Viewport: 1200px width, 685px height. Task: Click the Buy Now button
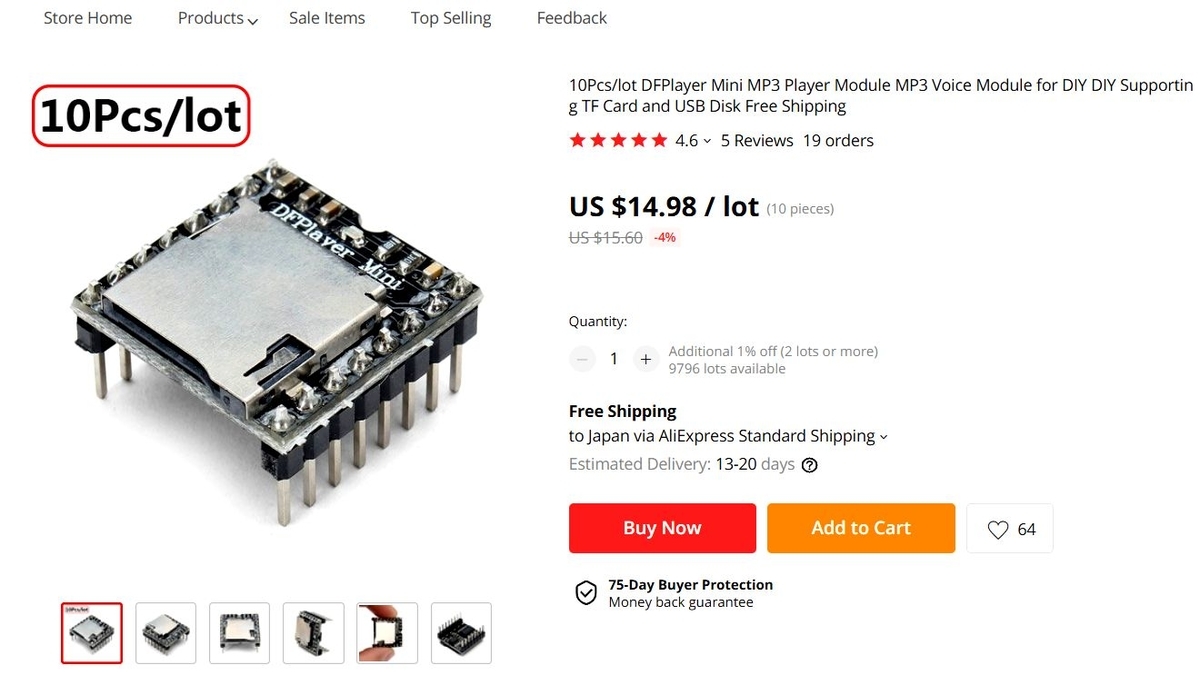coord(662,528)
